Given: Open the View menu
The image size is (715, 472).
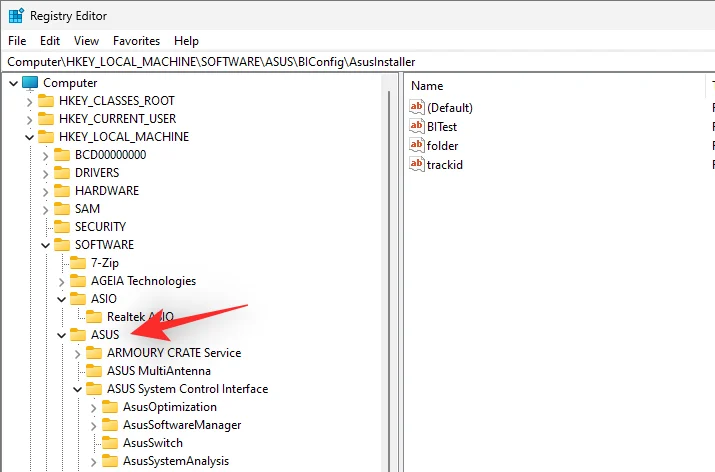Looking at the screenshot, I should (86, 41).
